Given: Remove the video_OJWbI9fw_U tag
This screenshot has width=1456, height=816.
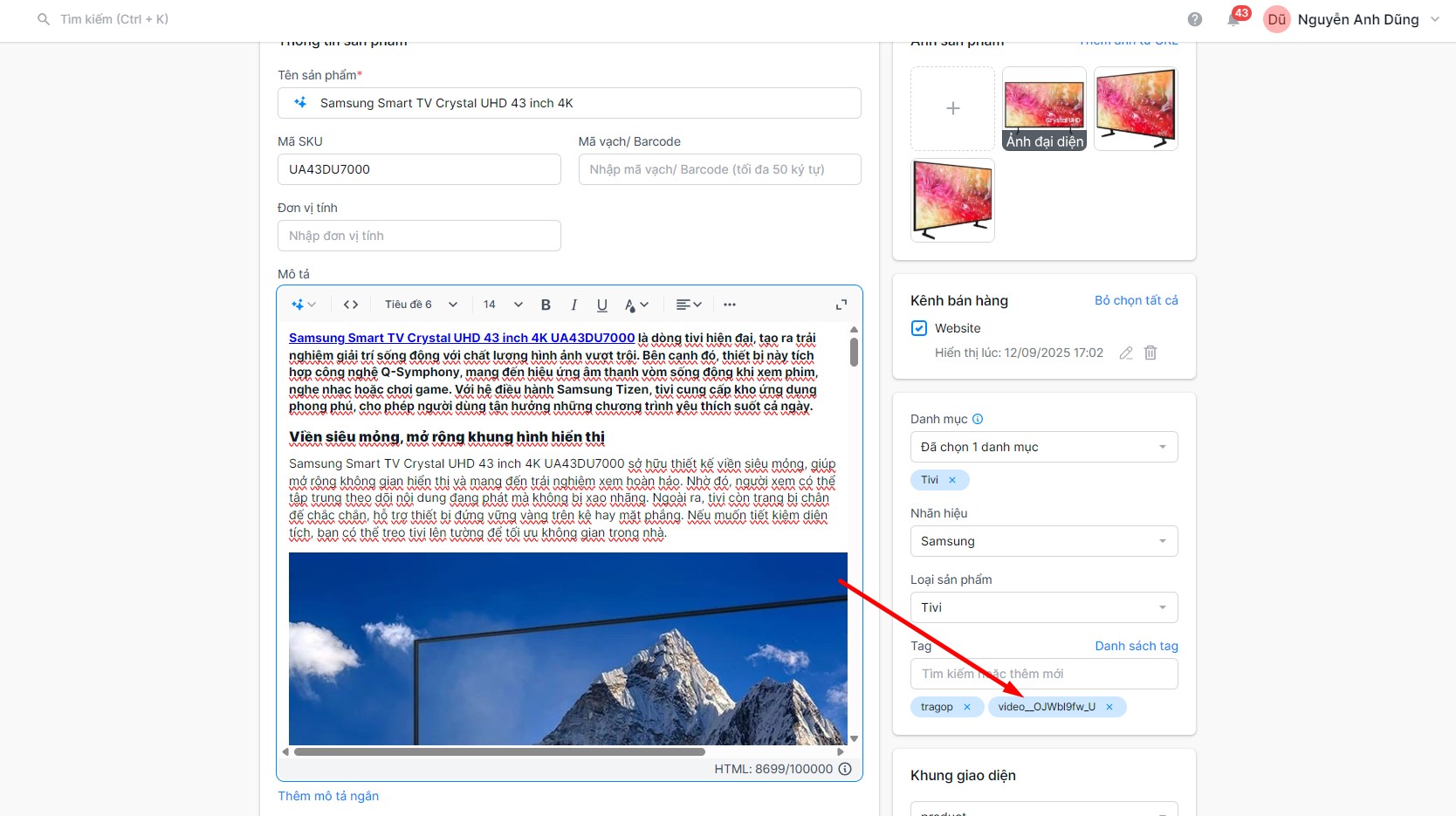Looking at the screenshot, I should tap(1109, 707).
